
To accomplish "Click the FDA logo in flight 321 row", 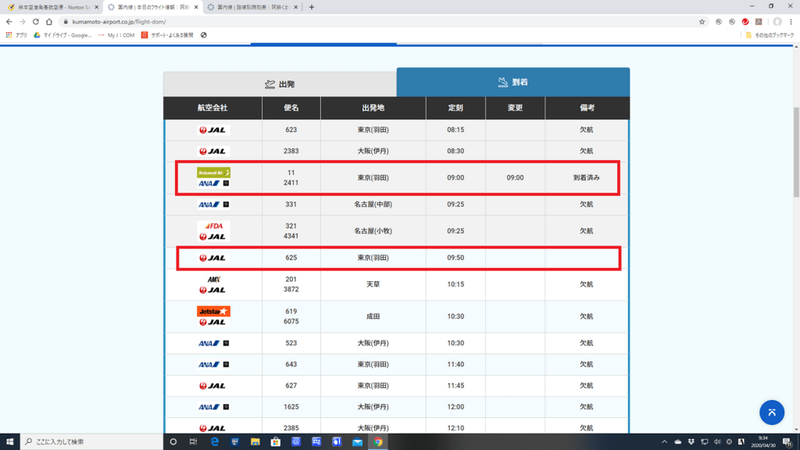I will (213, 226).
